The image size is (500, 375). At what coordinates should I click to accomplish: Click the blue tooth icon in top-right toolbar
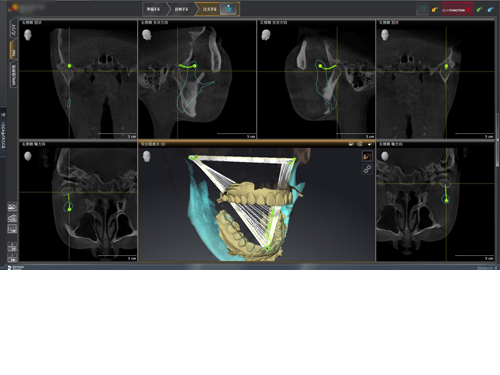490,10
